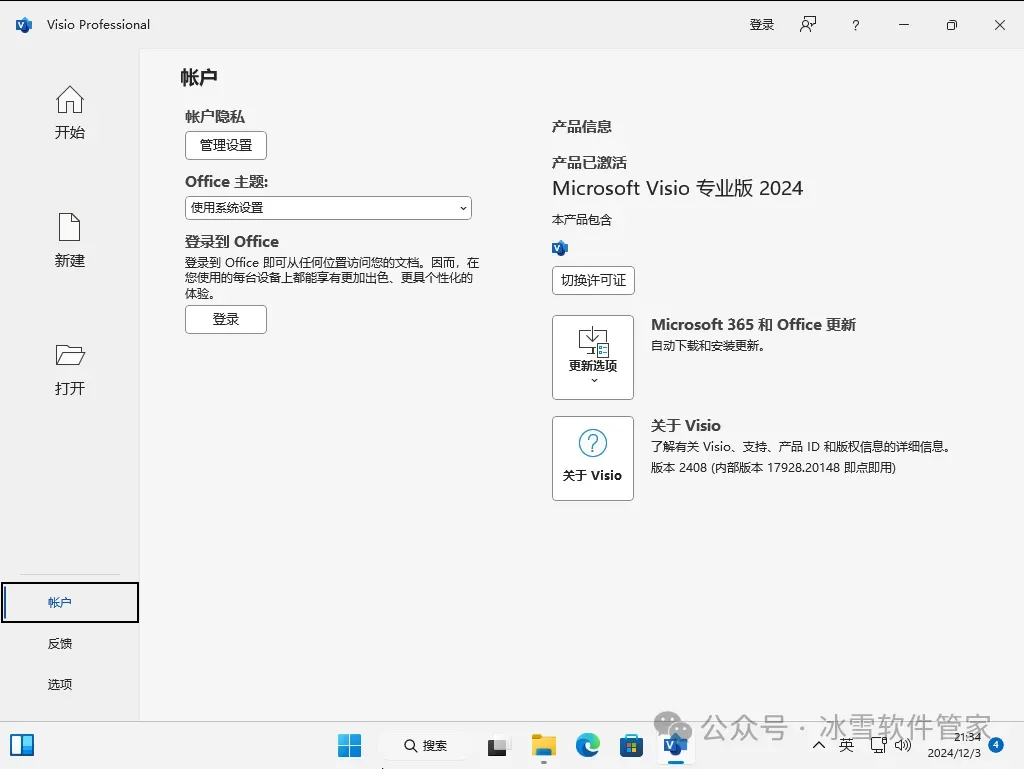Click the 版本 2408 version text
1024x769 pixels.
pyautogui.click(x=773, y=467)
